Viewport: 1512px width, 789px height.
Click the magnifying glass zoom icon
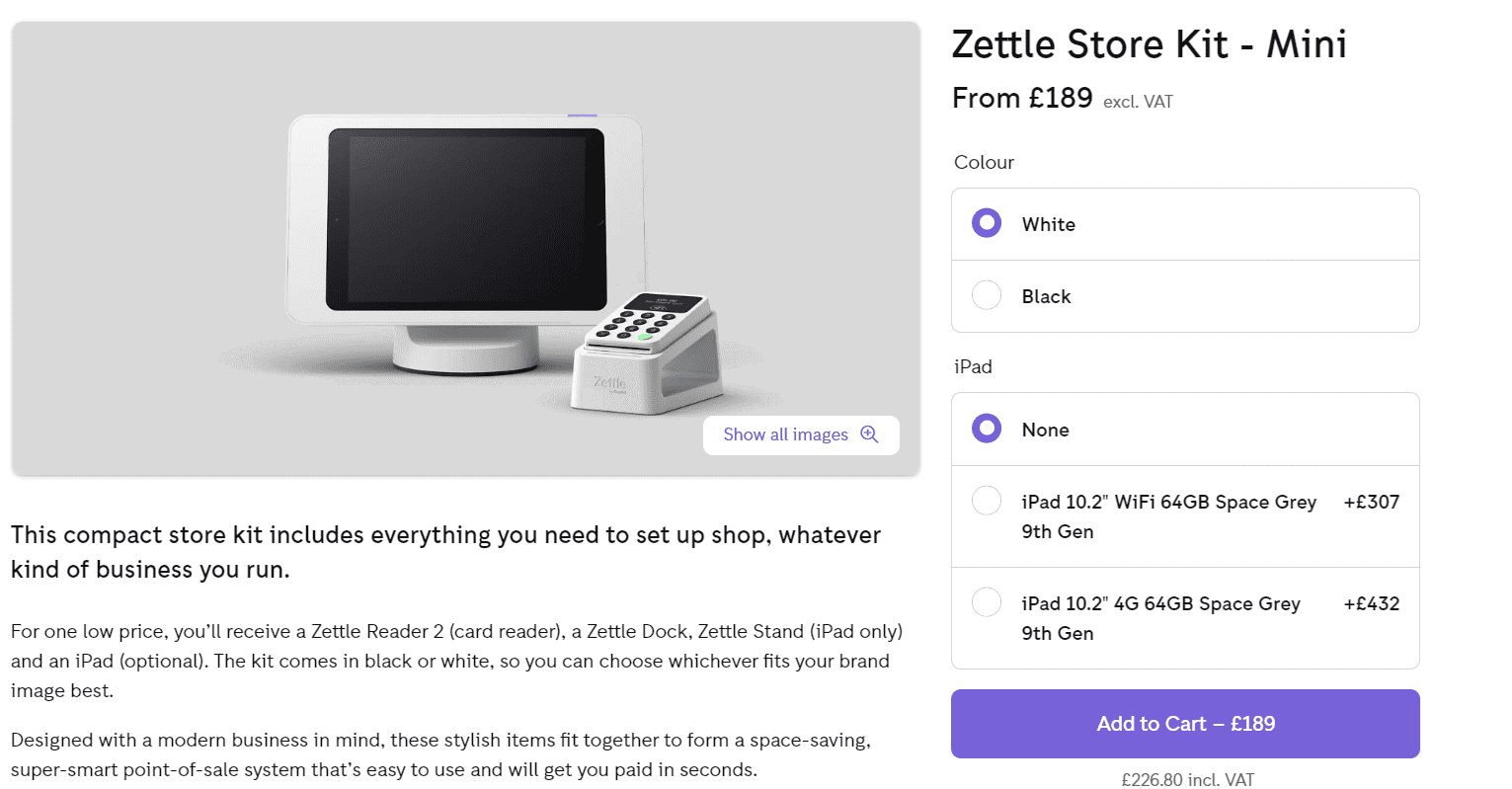point(870,434)
